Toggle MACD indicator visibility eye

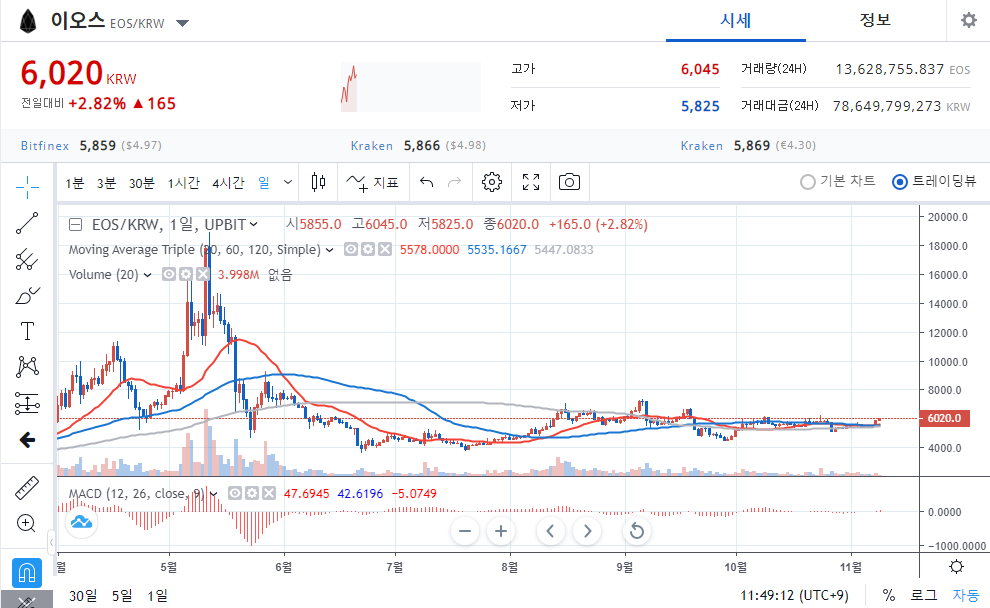coord(235,493)
